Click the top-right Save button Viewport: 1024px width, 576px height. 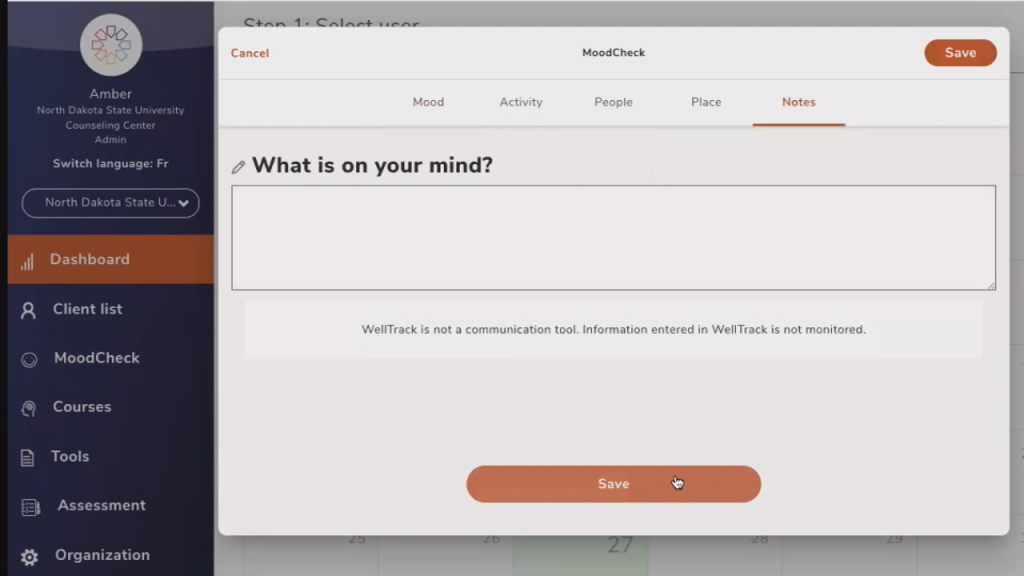pyautogui.click(x=960, y=53)
